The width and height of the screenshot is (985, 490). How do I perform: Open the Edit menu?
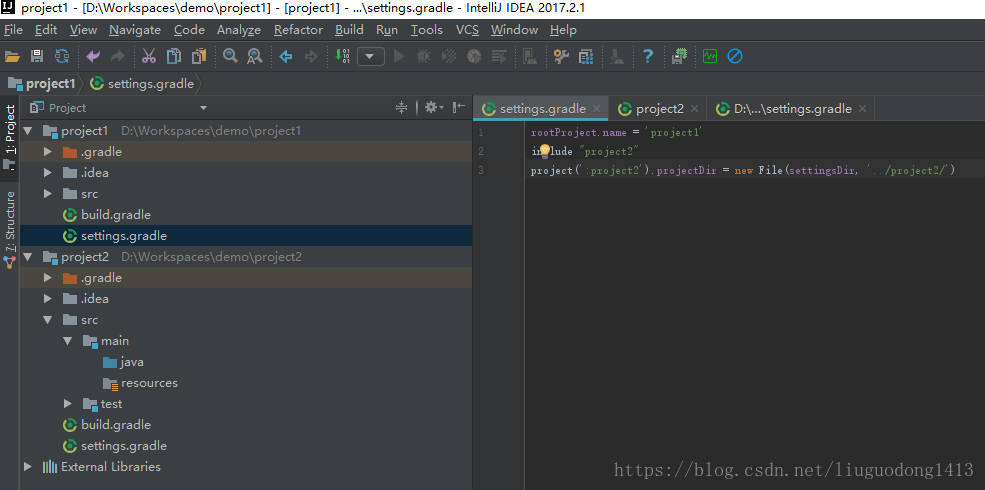(46, 30)
